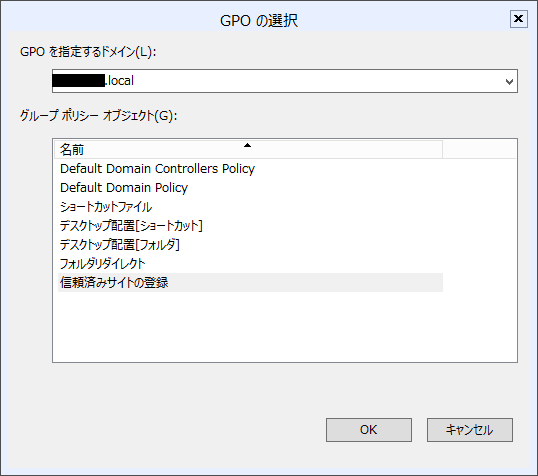Select Default Domain Policy entry
This screenshot has width=538, height=476.
pos(124,188)
